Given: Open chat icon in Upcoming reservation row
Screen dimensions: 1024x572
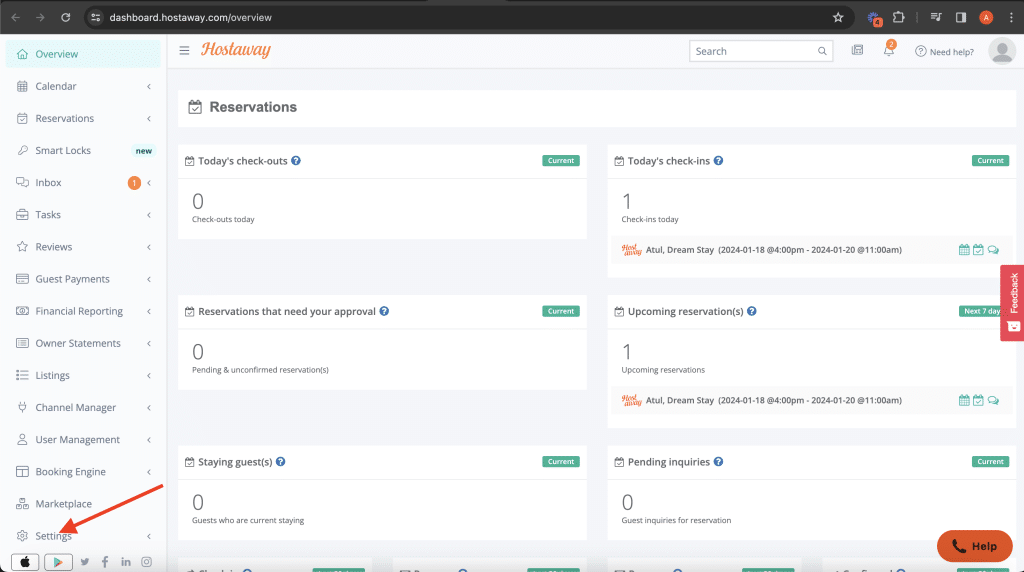Looking at the screenshot, I should tap(993, 400).
